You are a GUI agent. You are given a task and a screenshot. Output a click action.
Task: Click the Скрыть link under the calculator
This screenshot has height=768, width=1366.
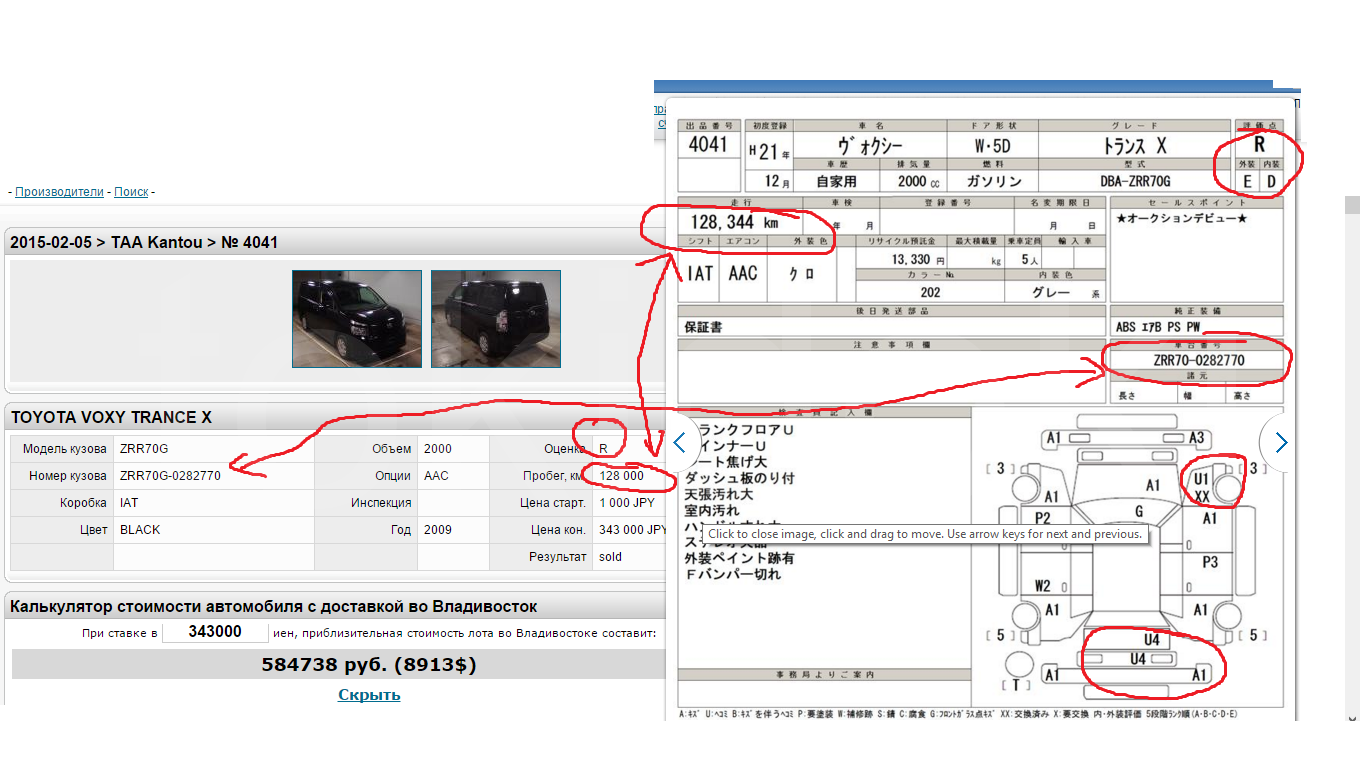point(369,695)
